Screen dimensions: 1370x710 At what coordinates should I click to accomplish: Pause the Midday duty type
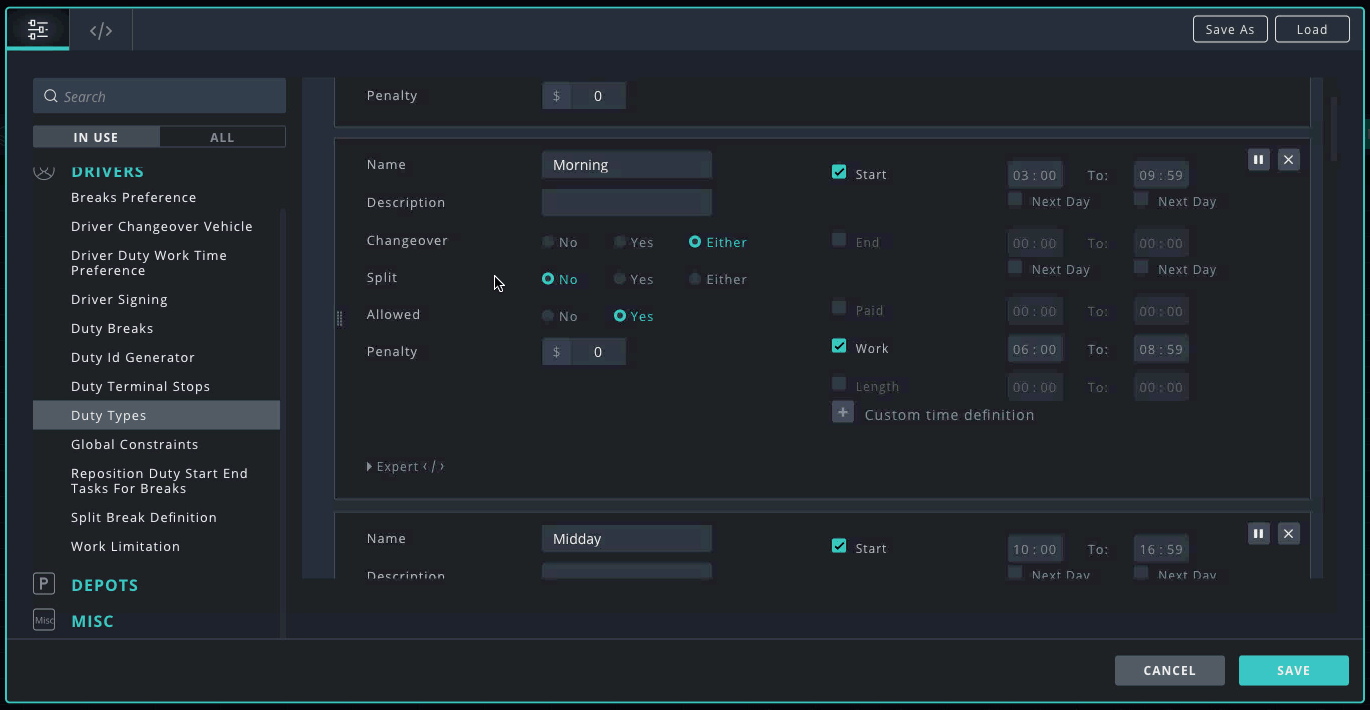(1259, 534)
